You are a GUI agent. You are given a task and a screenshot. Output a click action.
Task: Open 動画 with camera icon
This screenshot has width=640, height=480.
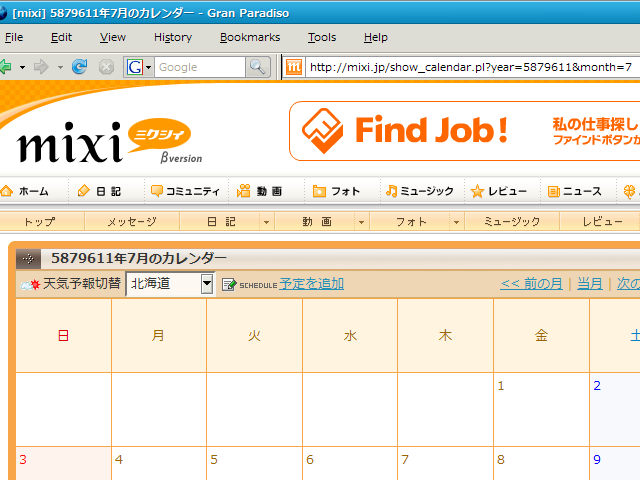click(x=260, y=191)
